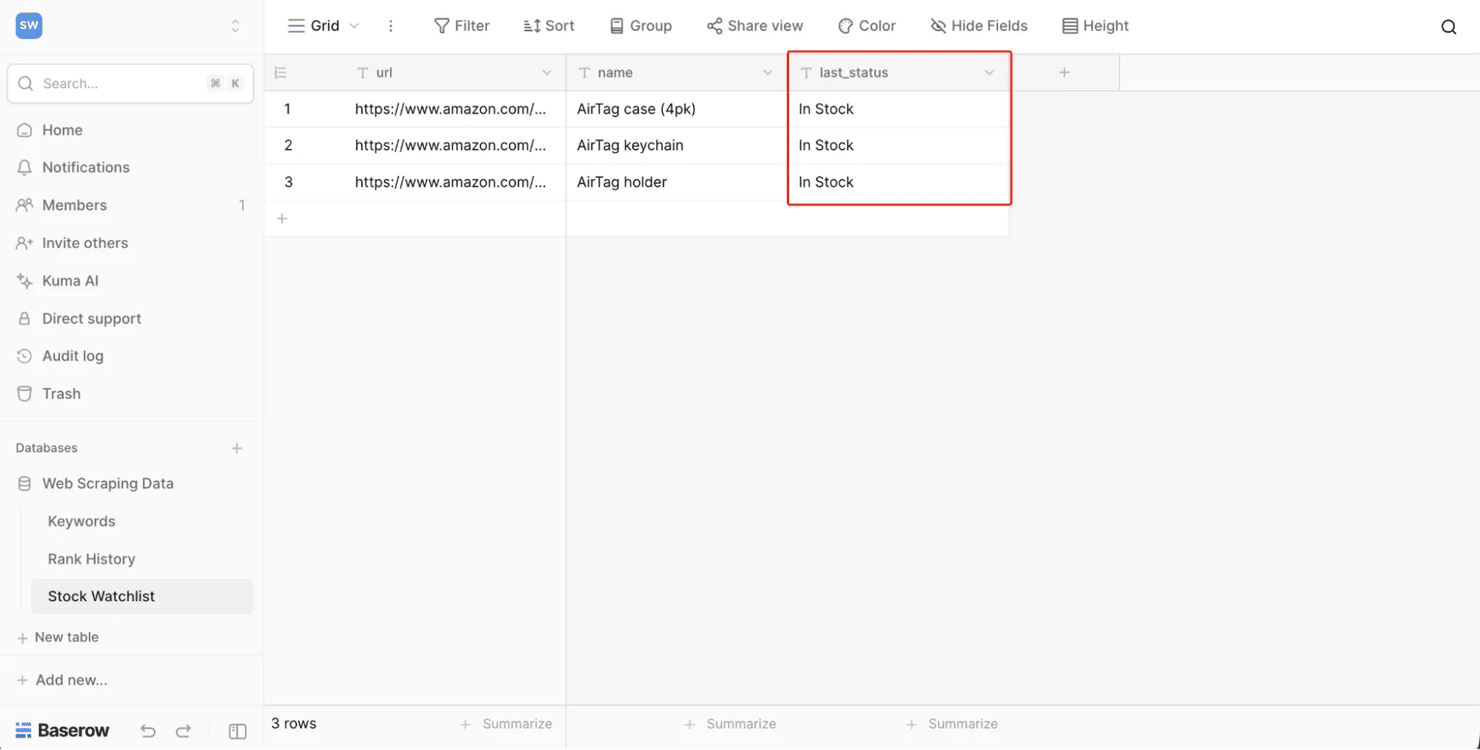Click Invite others
The image size is (1480, 750).
[x=85, y=243]
